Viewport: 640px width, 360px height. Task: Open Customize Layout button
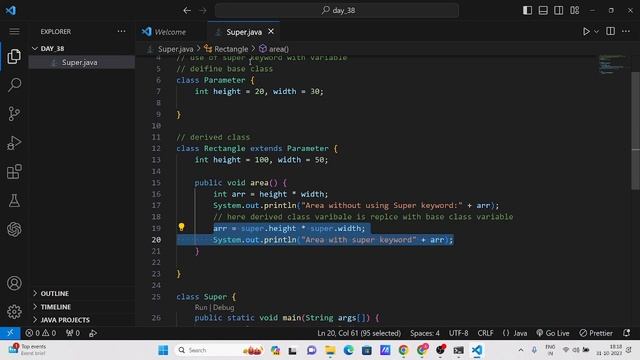[x=574, y=10]
